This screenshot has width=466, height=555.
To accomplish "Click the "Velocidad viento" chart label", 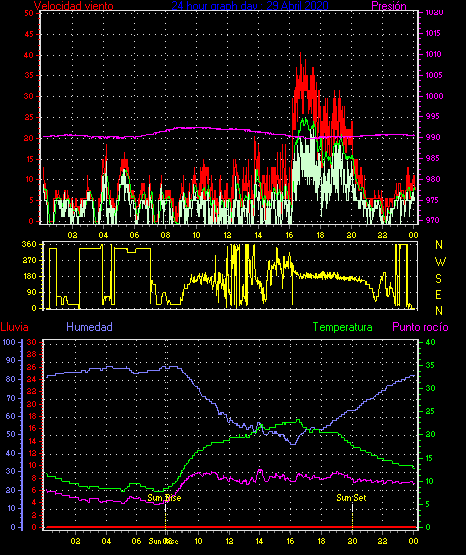I will [74, 6].
